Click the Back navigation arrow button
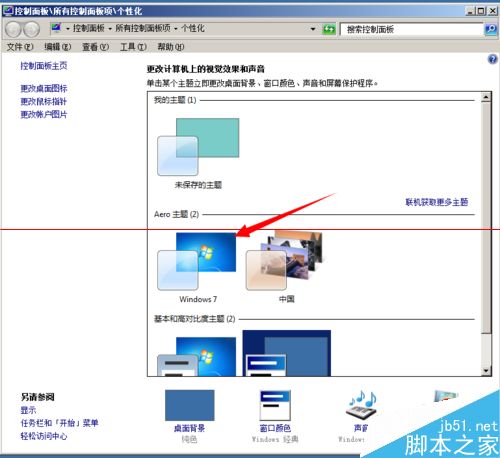This screenshot has width=500, height=458. pos(13,29)
